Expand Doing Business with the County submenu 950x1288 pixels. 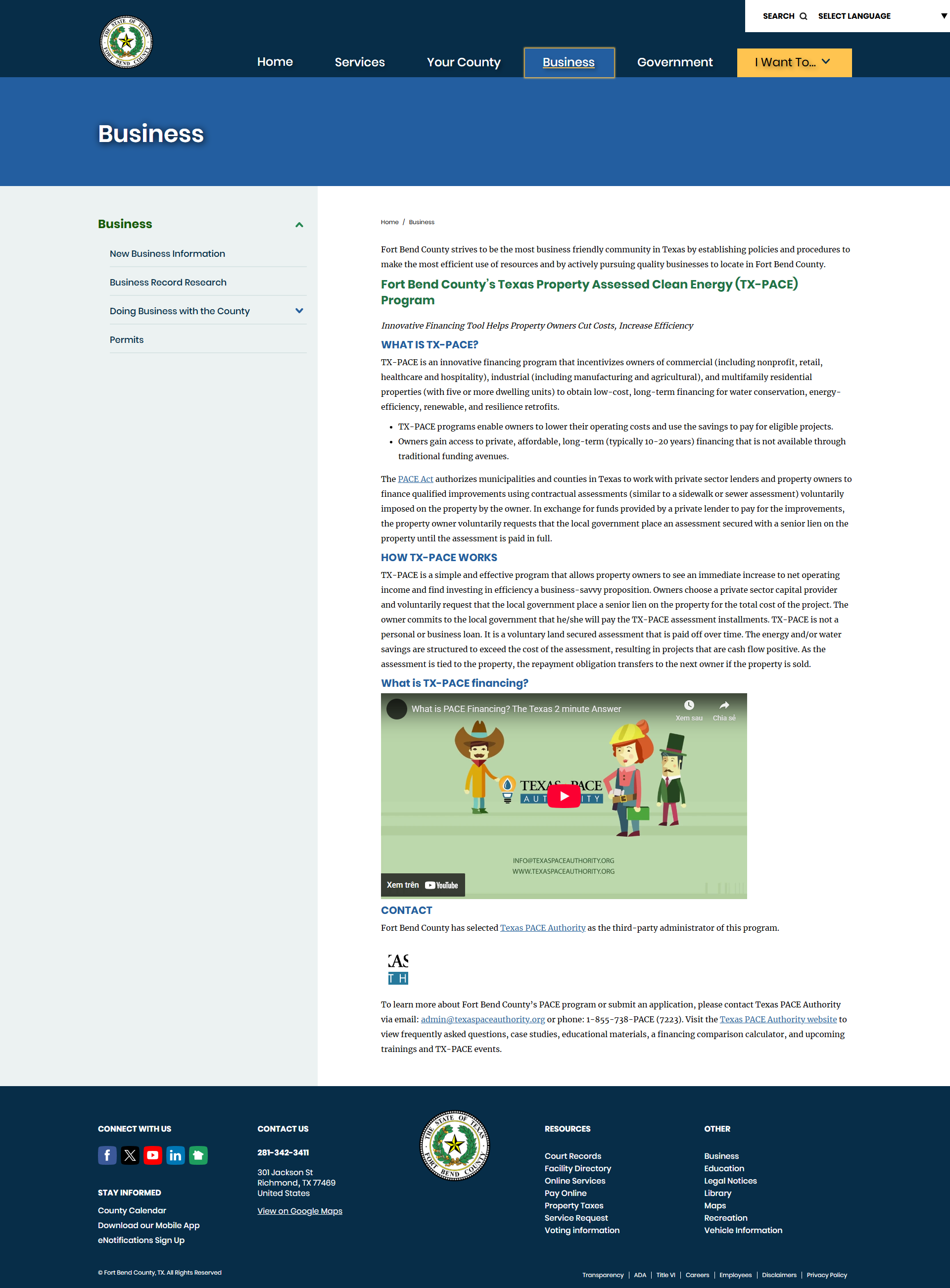click(299, 311)
